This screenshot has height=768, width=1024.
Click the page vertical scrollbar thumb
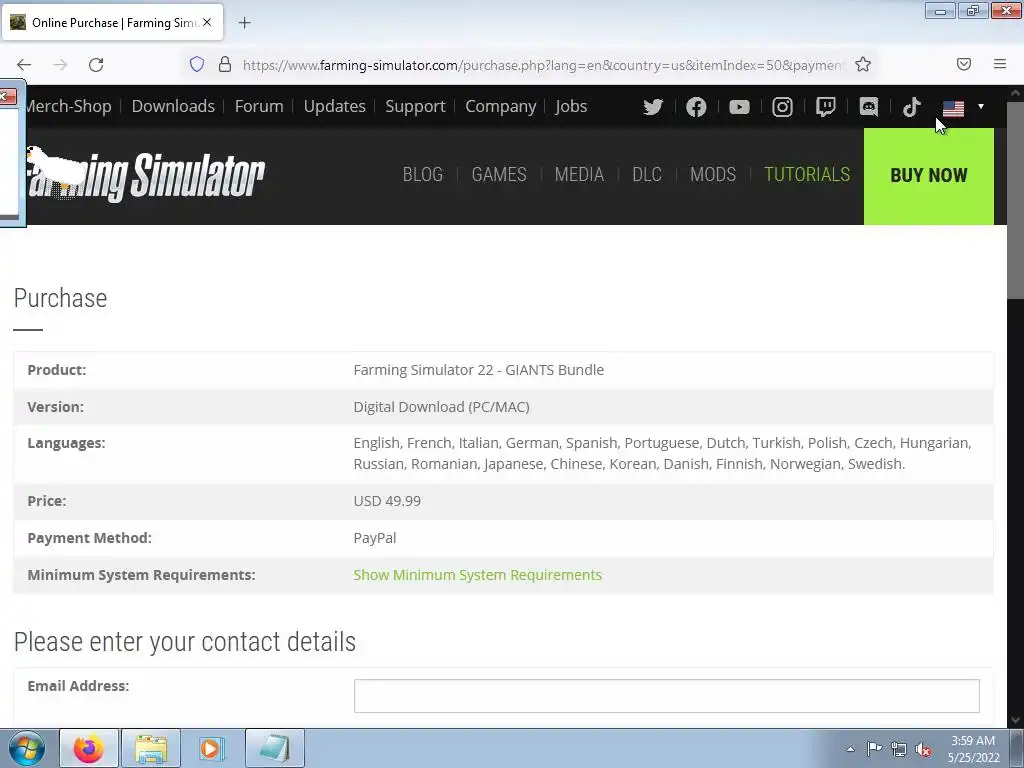pos(1016,199)
